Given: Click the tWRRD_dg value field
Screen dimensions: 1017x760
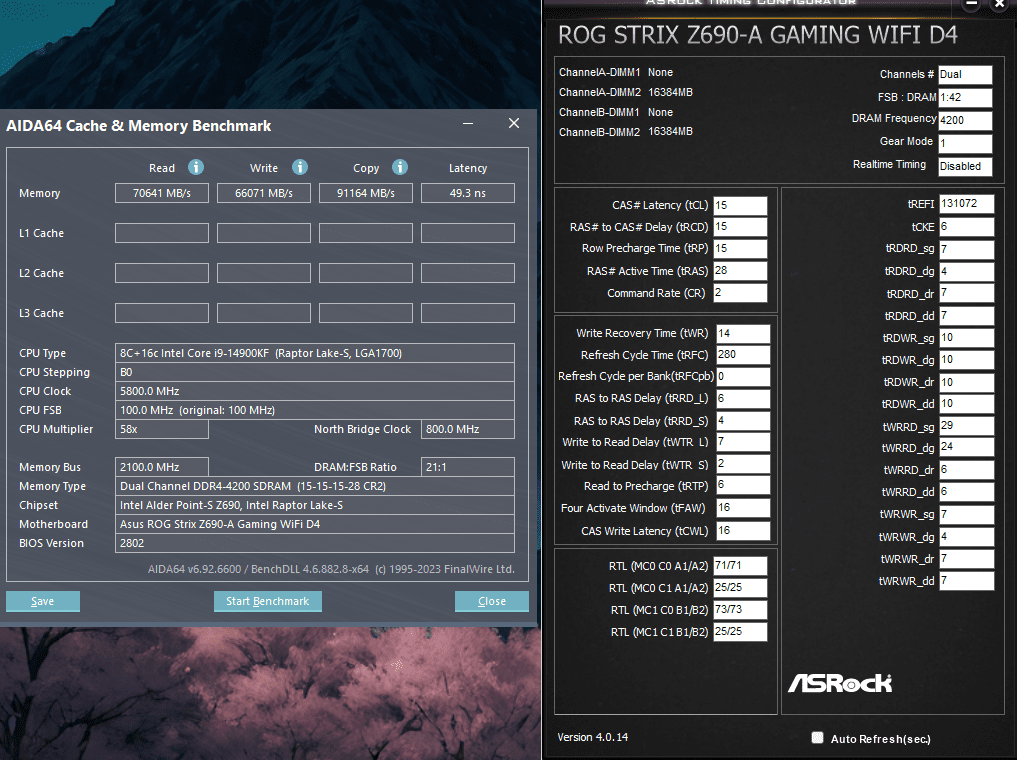Looking at the screenshot, I should point(966,447).
